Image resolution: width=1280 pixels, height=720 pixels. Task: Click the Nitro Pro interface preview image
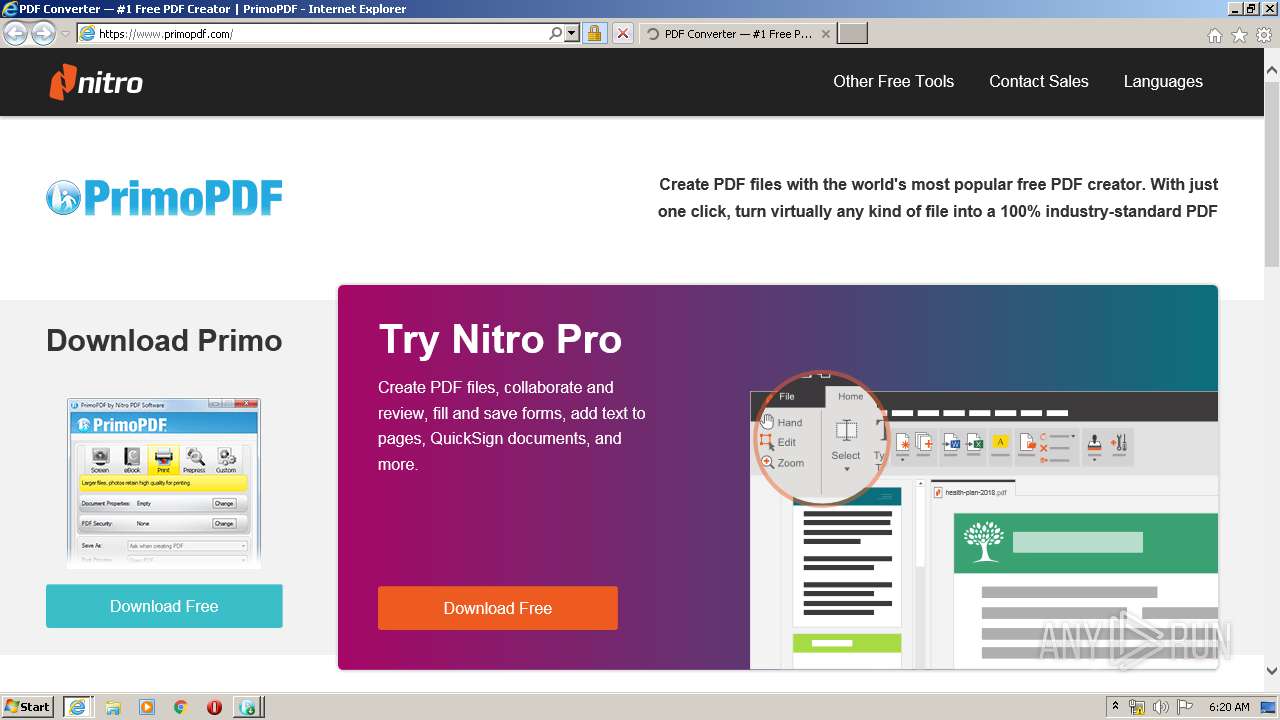[984, 520]
